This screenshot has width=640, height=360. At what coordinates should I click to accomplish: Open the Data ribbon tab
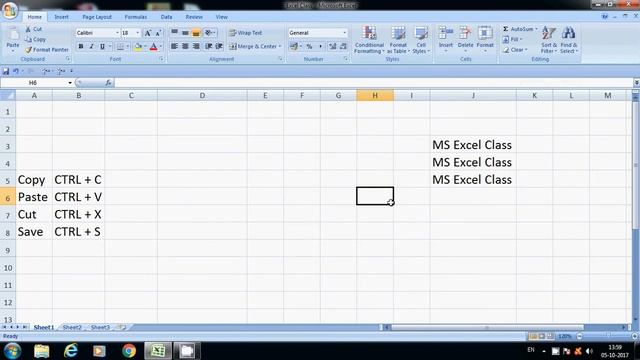coord(166,17)
